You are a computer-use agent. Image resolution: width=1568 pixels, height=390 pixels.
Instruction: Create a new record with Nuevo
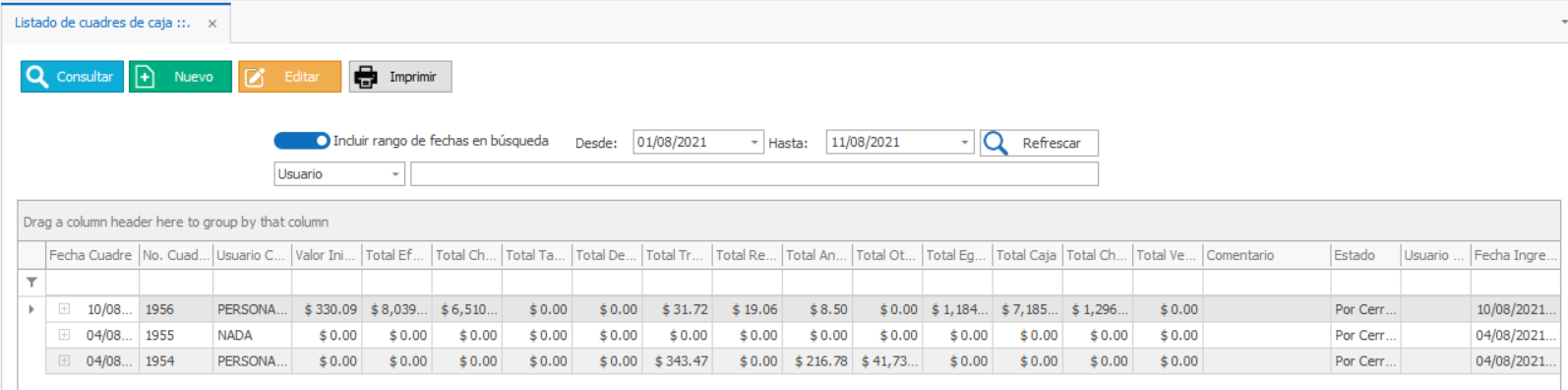180,77
